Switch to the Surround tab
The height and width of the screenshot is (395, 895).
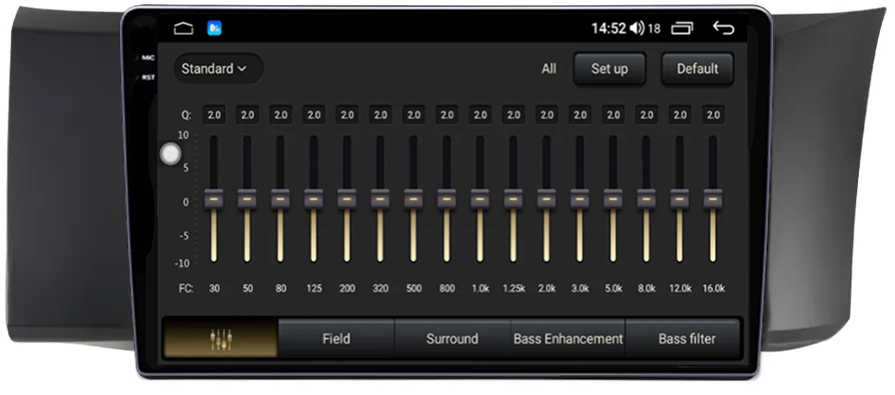click(x=452, y=338)
